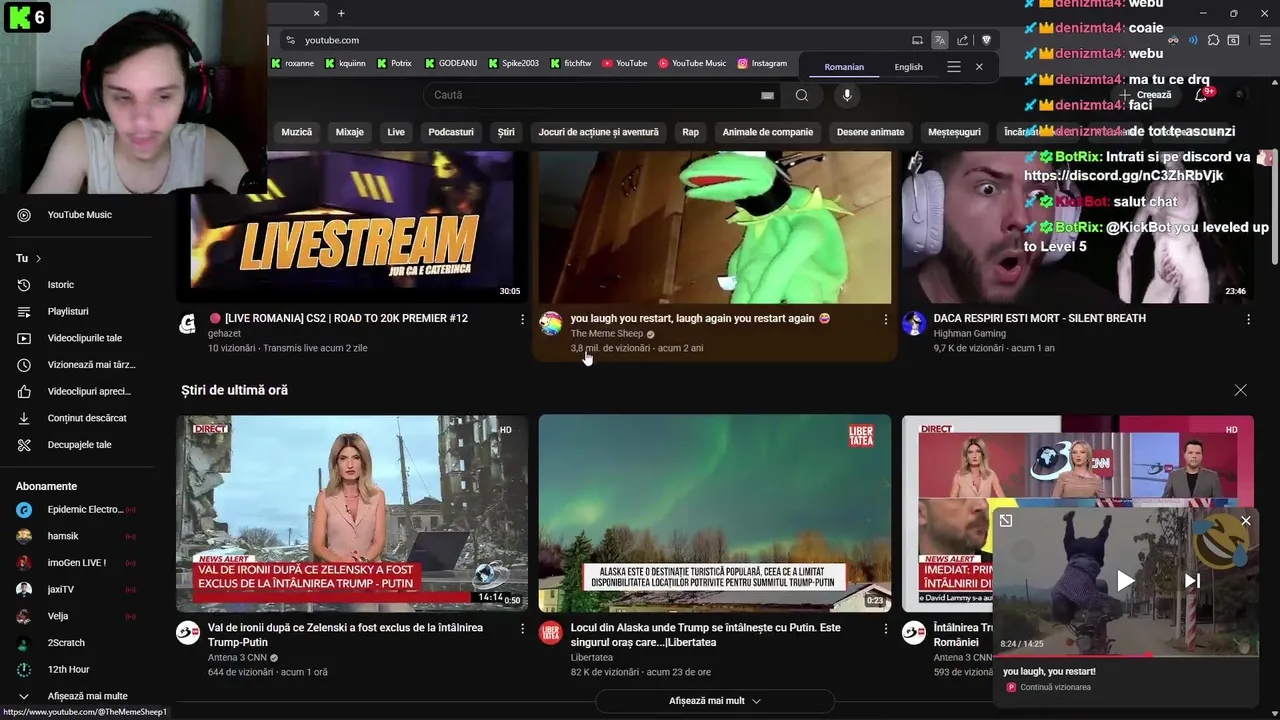The height and width of the screenshot is (720, 1280).
Task: Click the Creează button
Action: click(x=1146, y=95)
